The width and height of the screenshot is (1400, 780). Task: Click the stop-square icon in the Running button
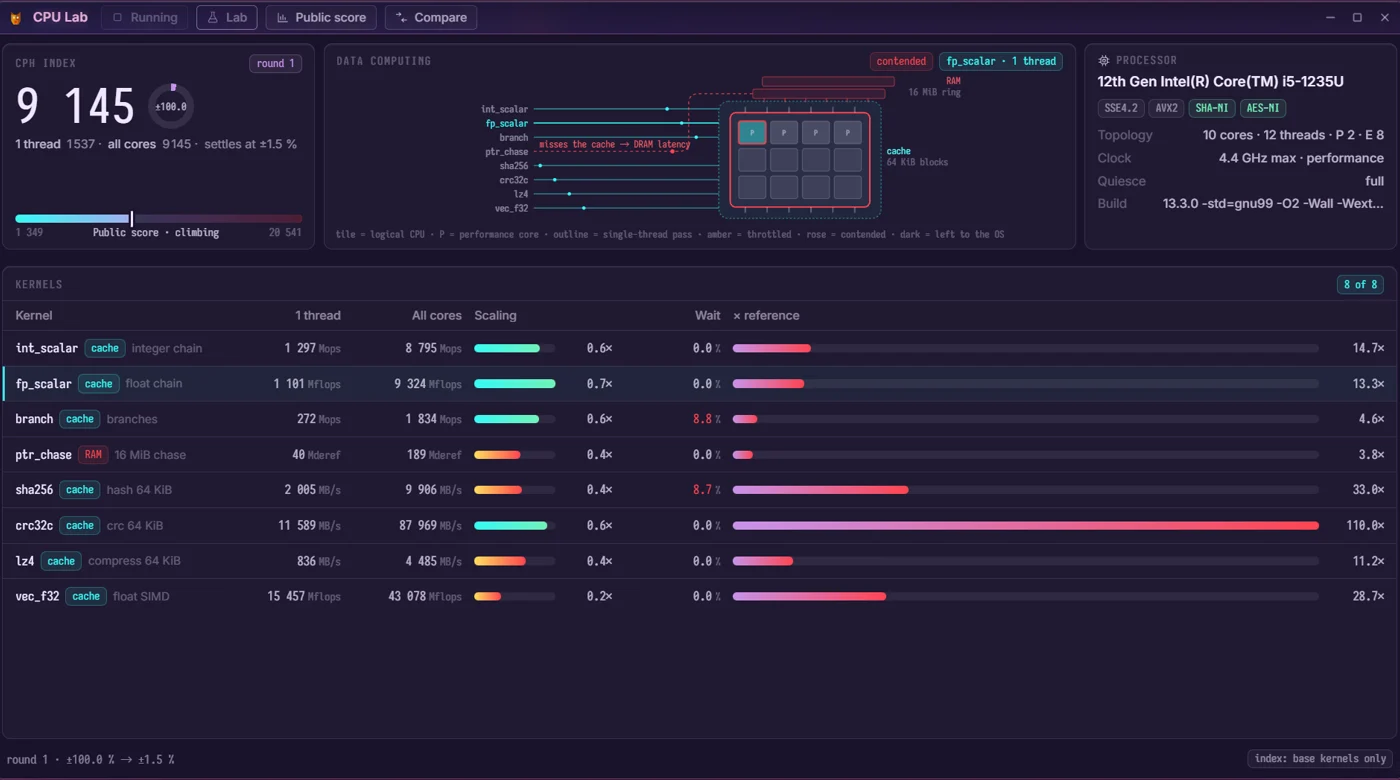[x=117, y=17]
